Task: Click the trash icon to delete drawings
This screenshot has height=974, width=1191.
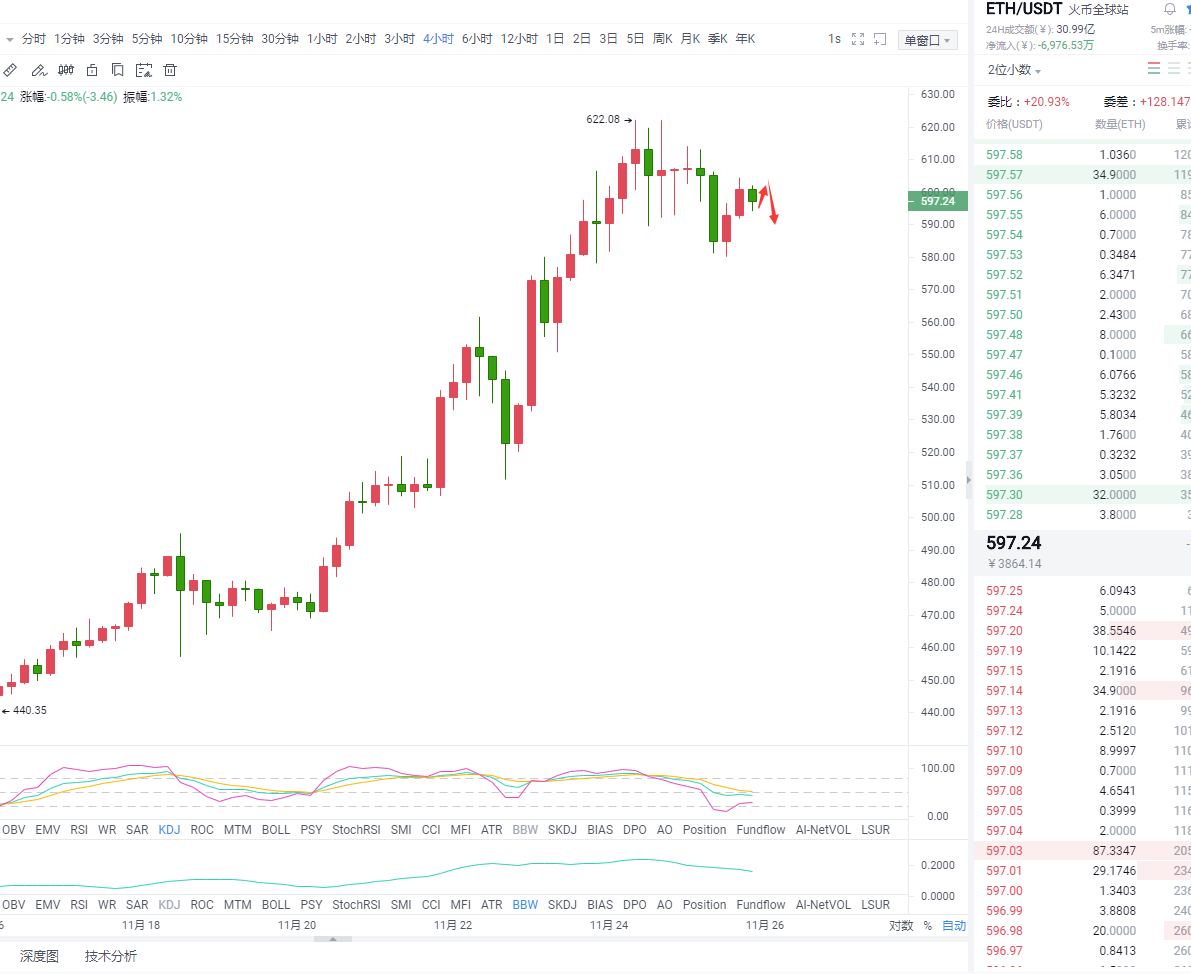Action: (x=170, y=71)
